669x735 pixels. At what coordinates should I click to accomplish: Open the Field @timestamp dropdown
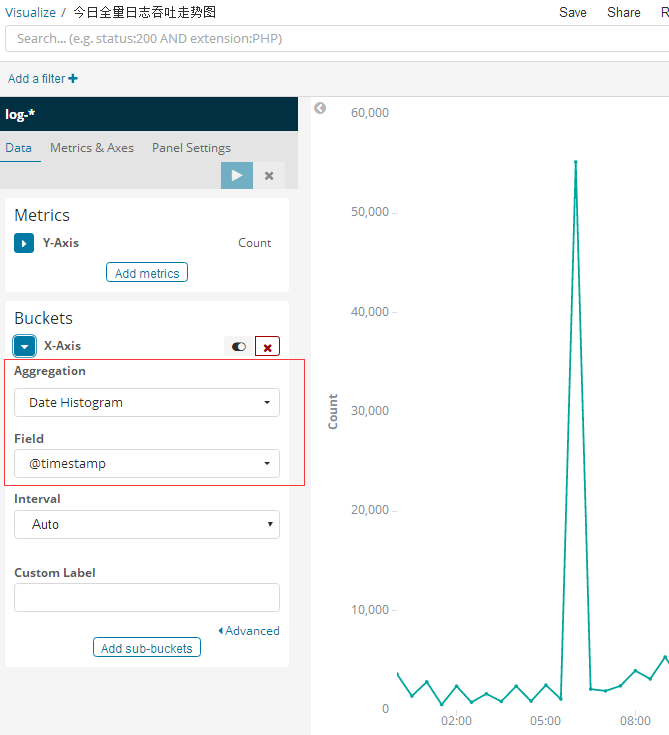(x=147, y=464)
